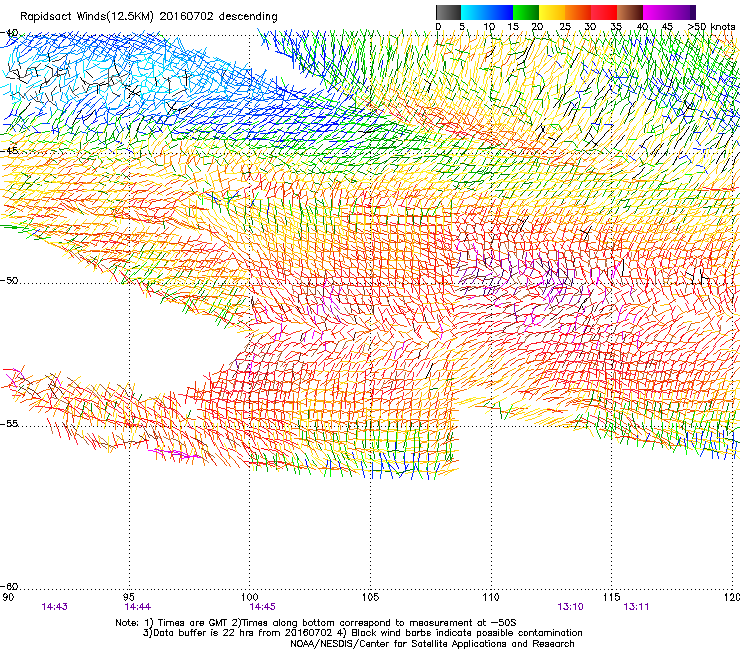Click the 'Rapidsact Winds(12.5KM) 20160702 descending' title
Image resolution: width=740 pixels, height=650 pixels.
pyautogui.click(x=149, y=17)
